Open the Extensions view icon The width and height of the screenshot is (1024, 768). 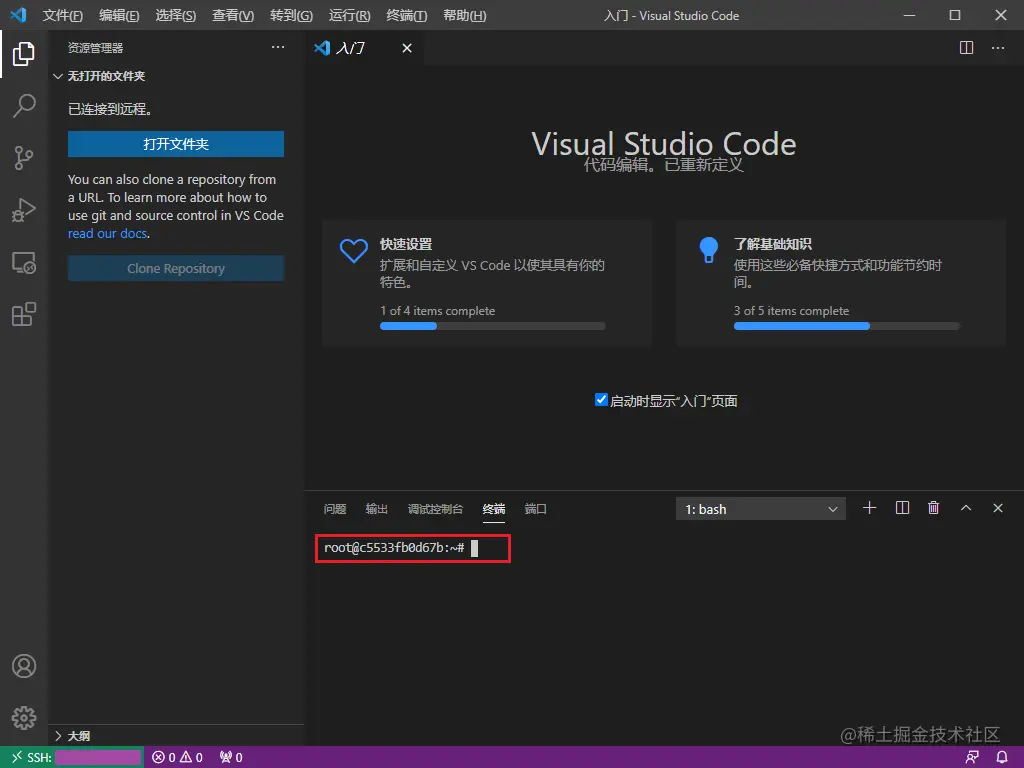point(24,314)
